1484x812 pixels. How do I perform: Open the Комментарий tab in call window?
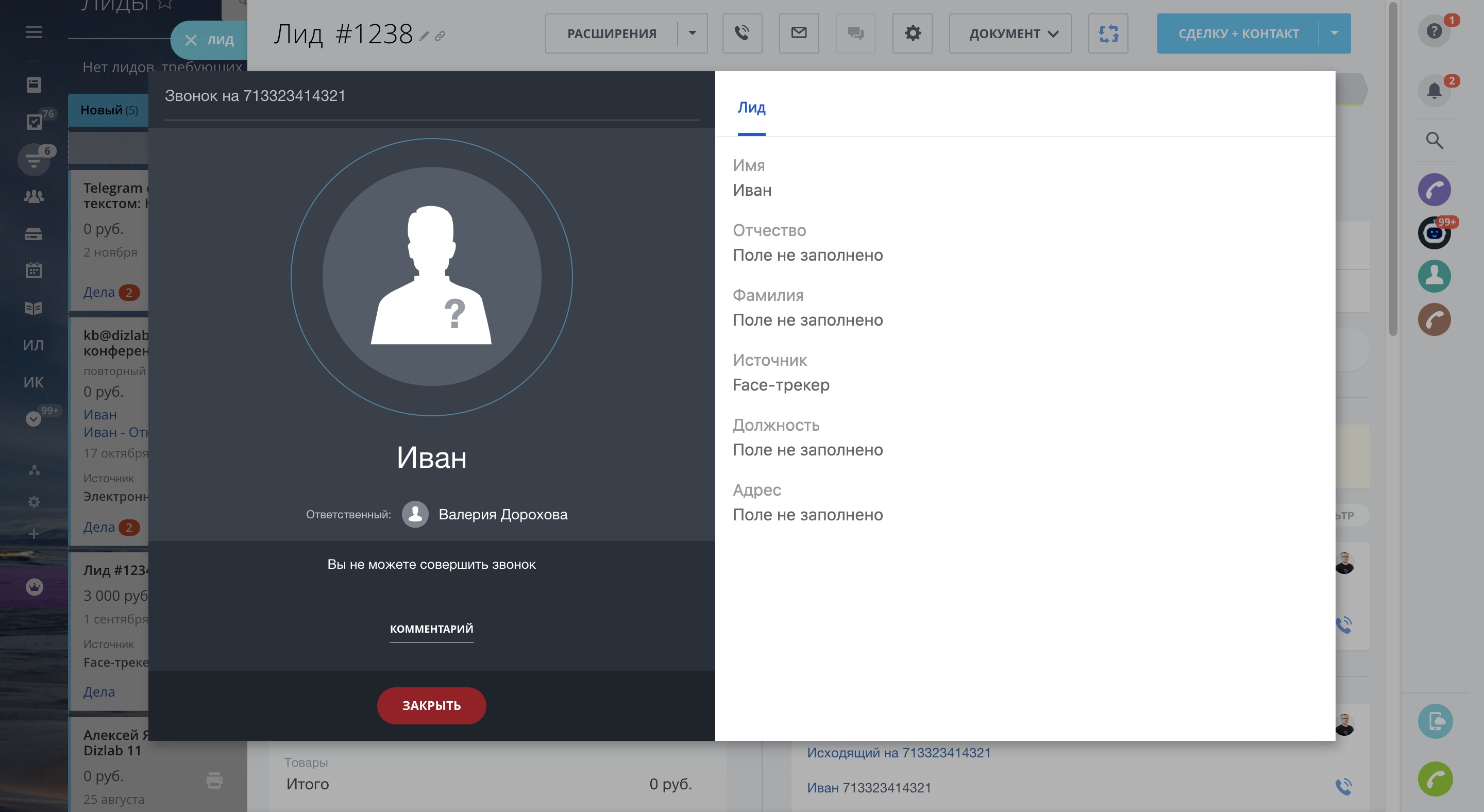pyautogui.click(x=431, y=629)
